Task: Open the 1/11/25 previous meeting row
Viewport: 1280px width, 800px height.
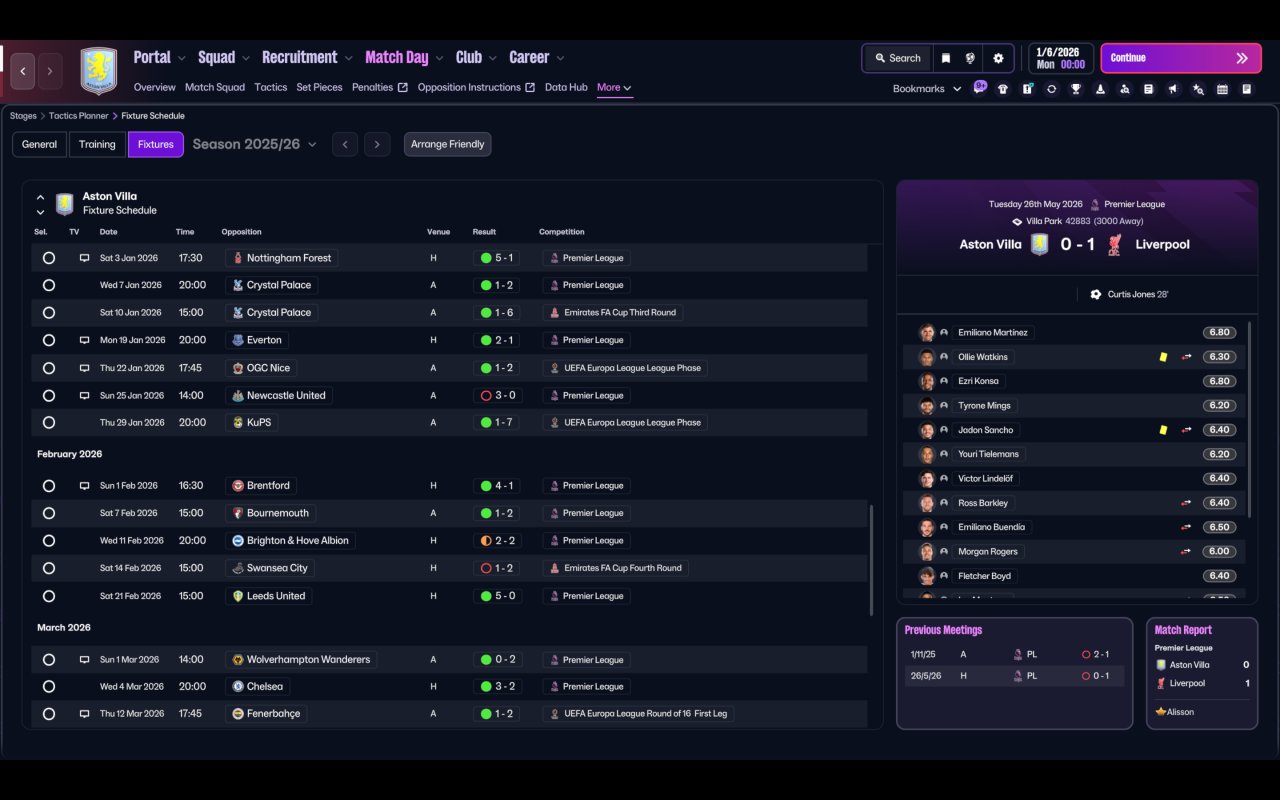Action: pos(1014,654)
